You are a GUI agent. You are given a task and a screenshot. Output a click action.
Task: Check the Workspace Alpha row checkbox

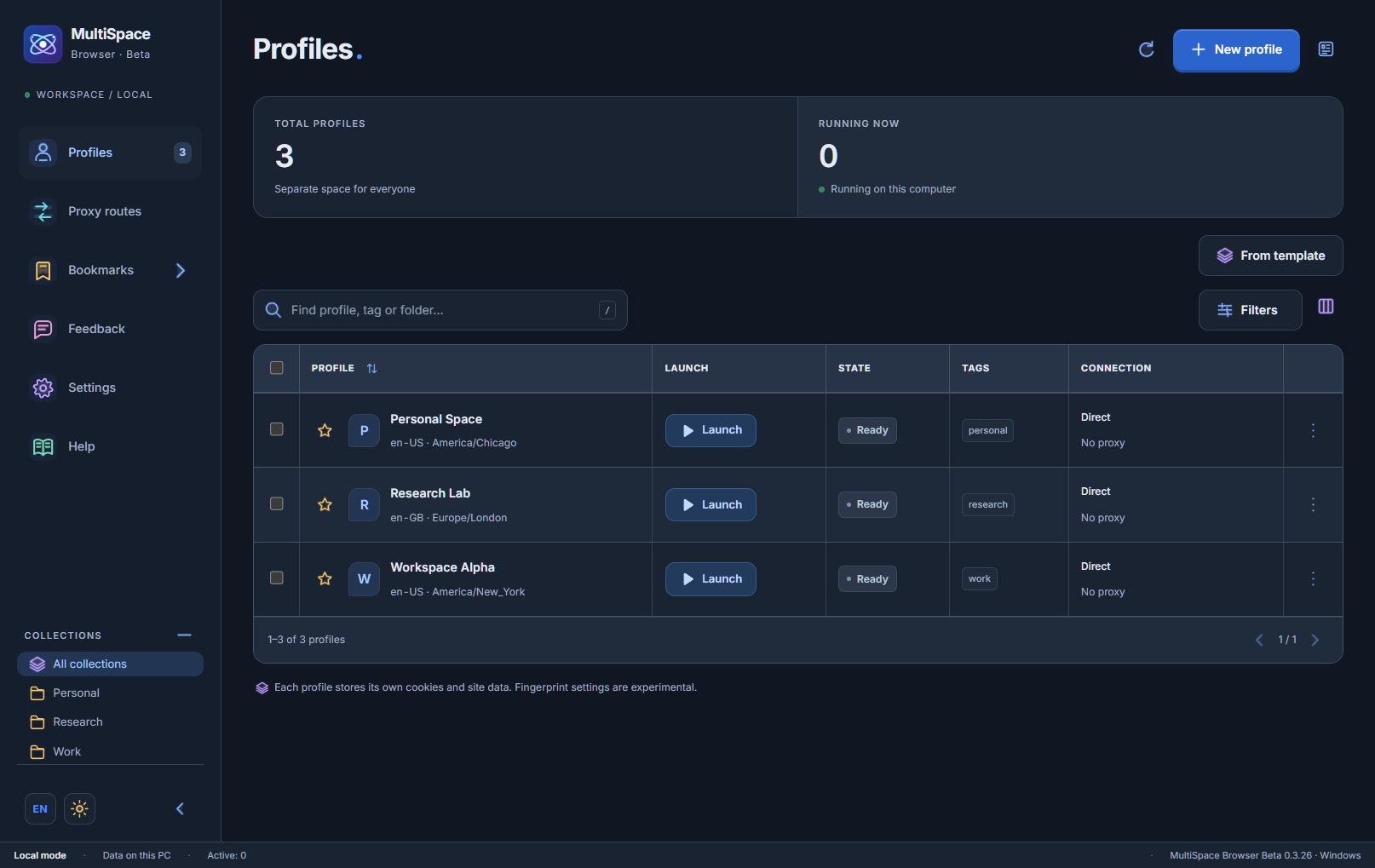tap(277, 578)
